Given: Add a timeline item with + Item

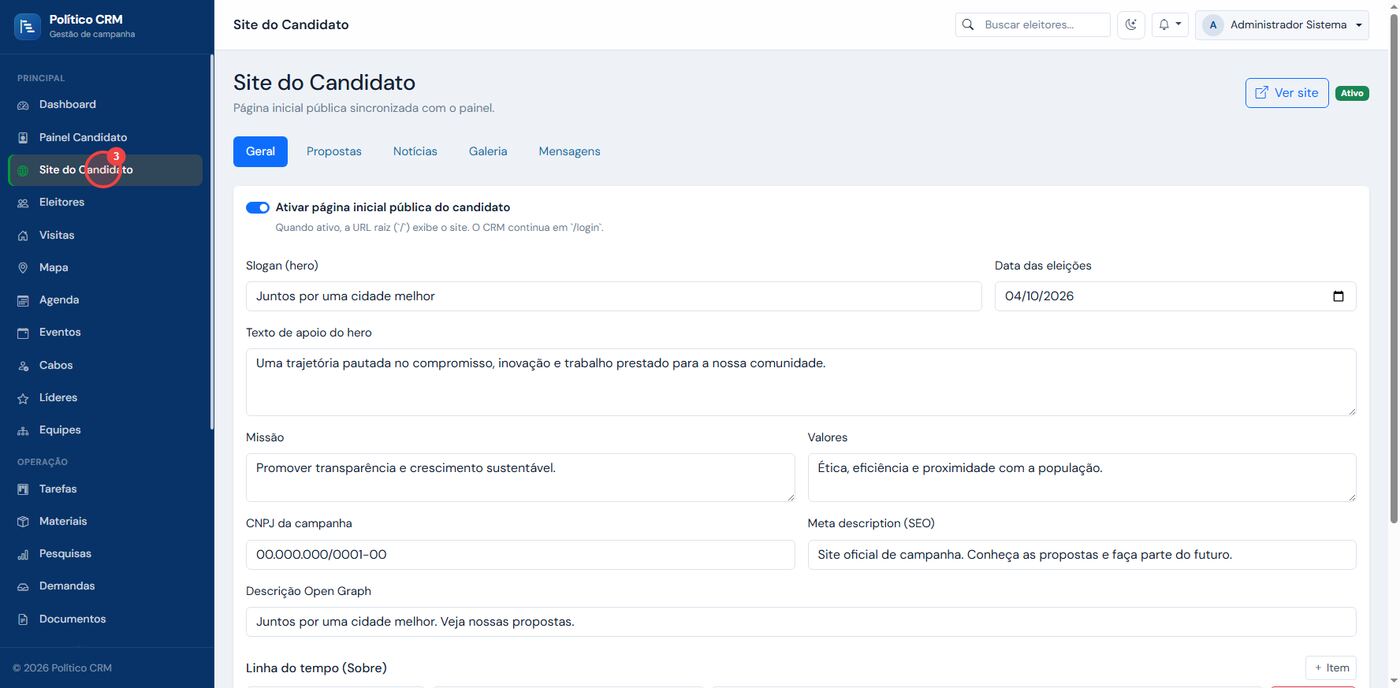Looking at the screenshot, I should (x=1330, y=668).
